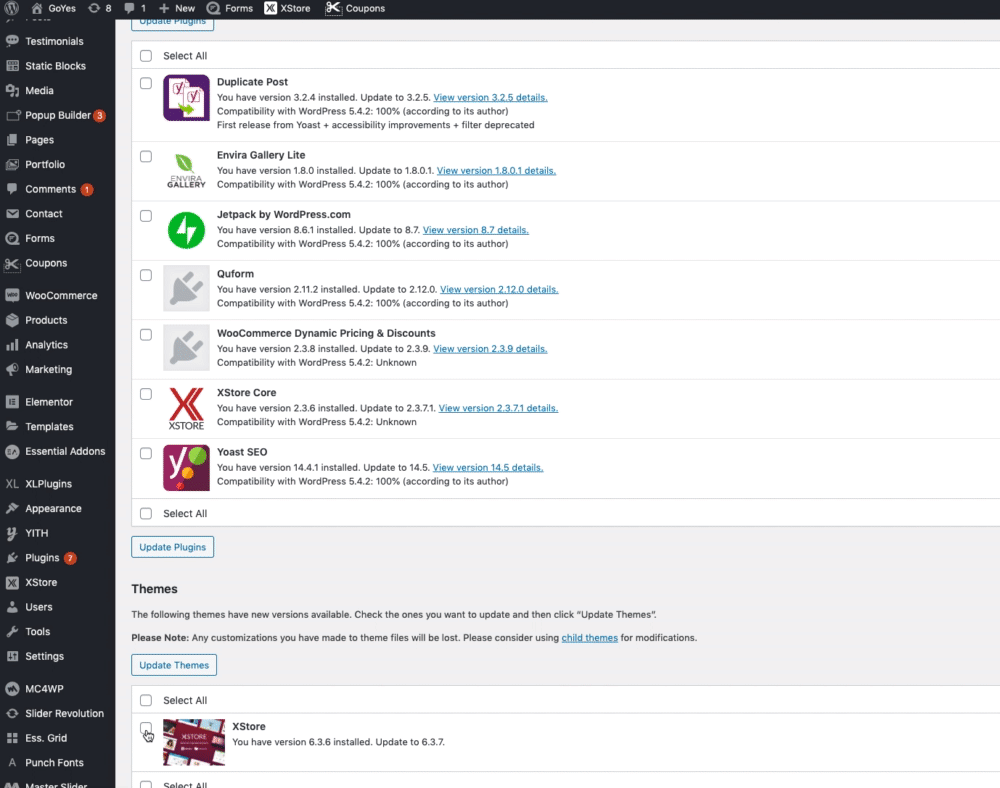Check the Yoast SEO plugin checkbox
This screenshot has height=788, width=1000.
(146, 453)
